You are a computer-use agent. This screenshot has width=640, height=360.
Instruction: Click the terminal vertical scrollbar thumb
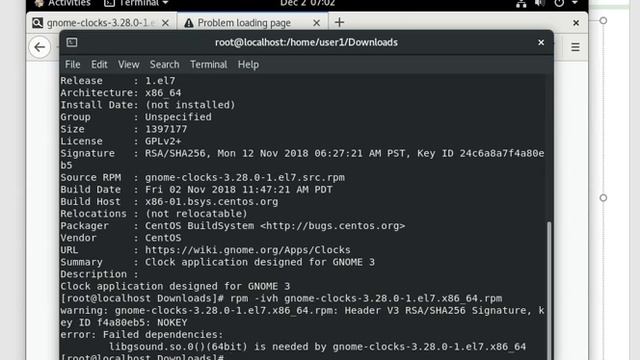549,291
